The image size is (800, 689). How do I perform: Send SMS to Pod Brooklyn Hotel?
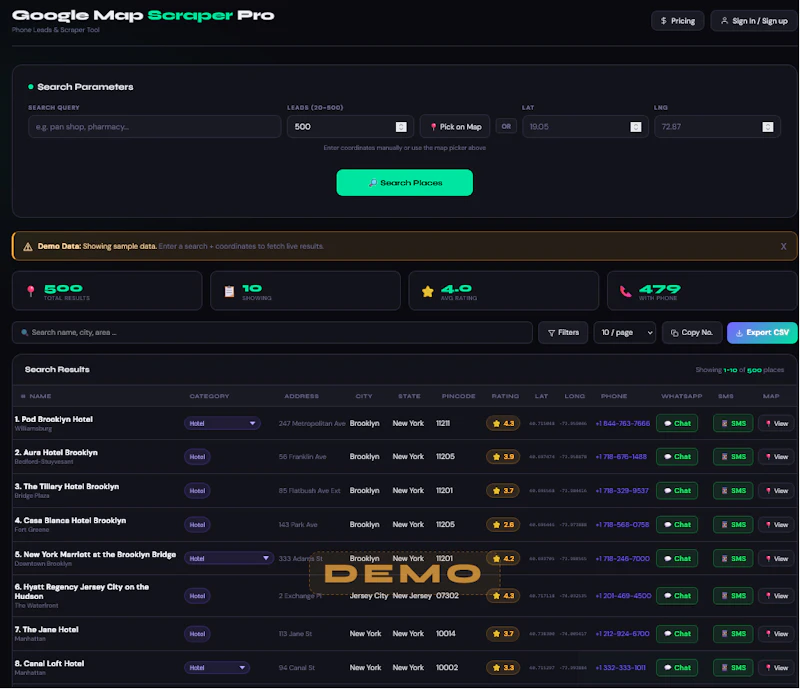(x=733, y=424)
